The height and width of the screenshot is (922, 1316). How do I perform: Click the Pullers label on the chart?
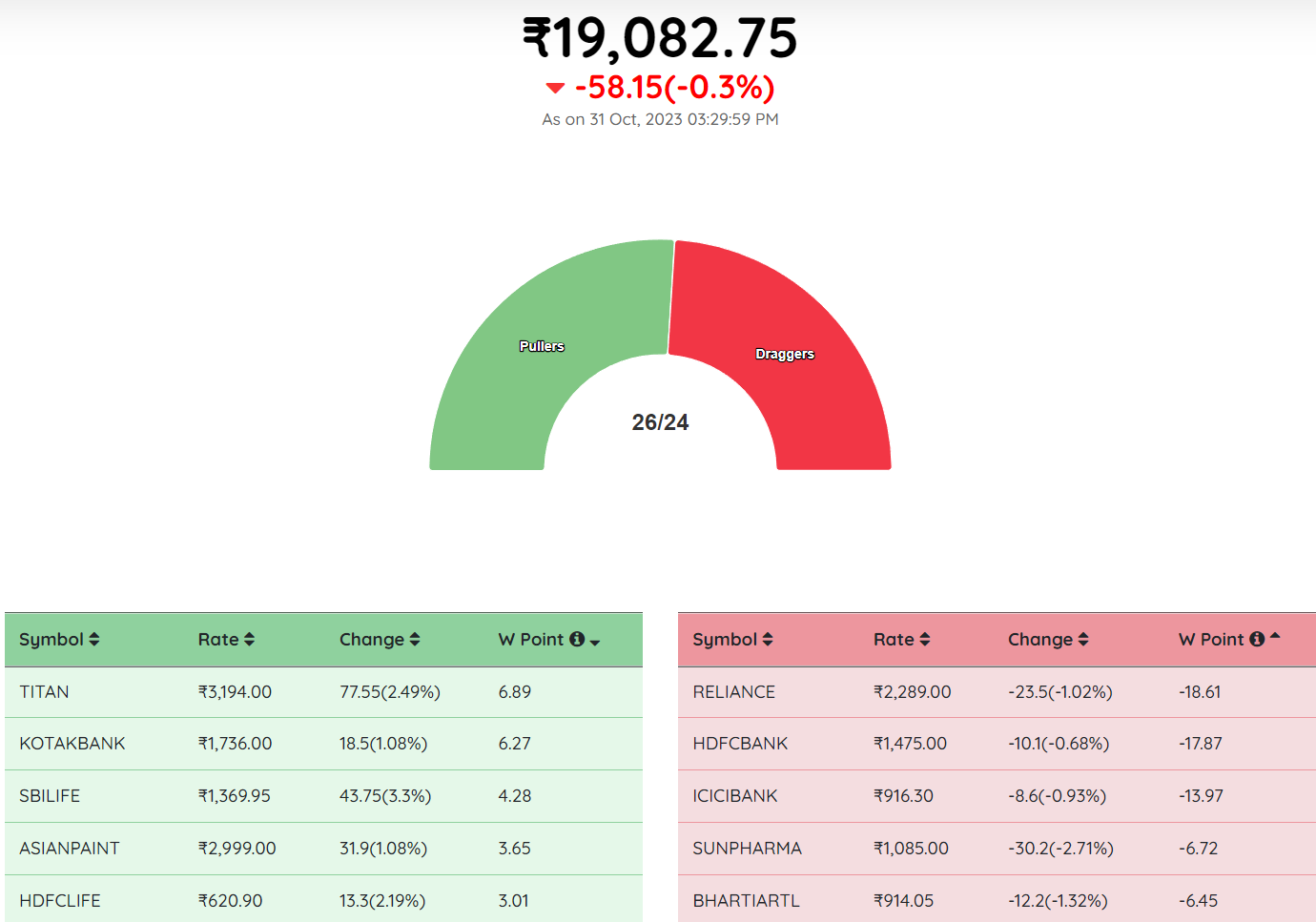tap(542, 346)
